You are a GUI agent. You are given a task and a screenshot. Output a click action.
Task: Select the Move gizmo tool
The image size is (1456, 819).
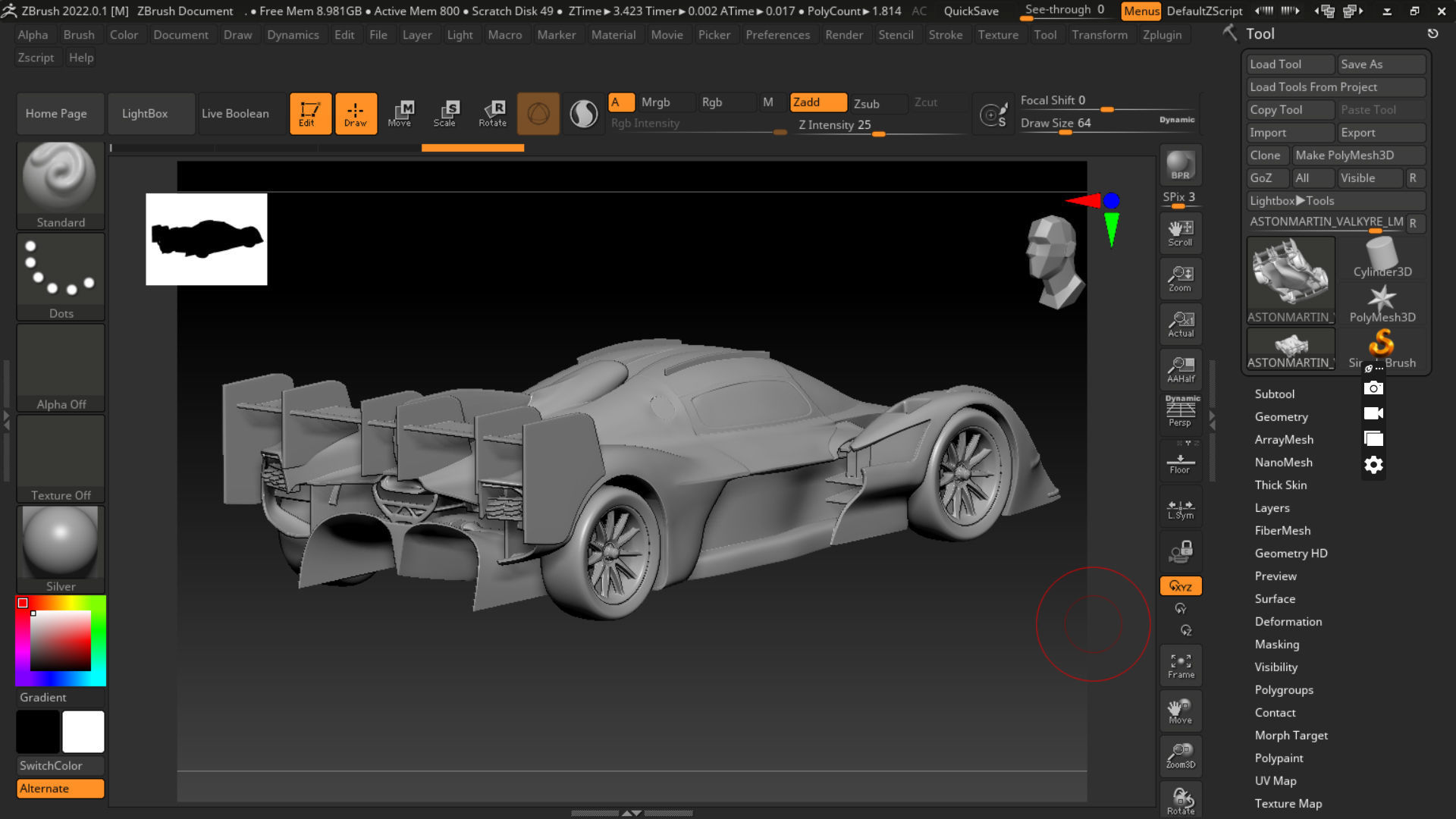(400, 114)
